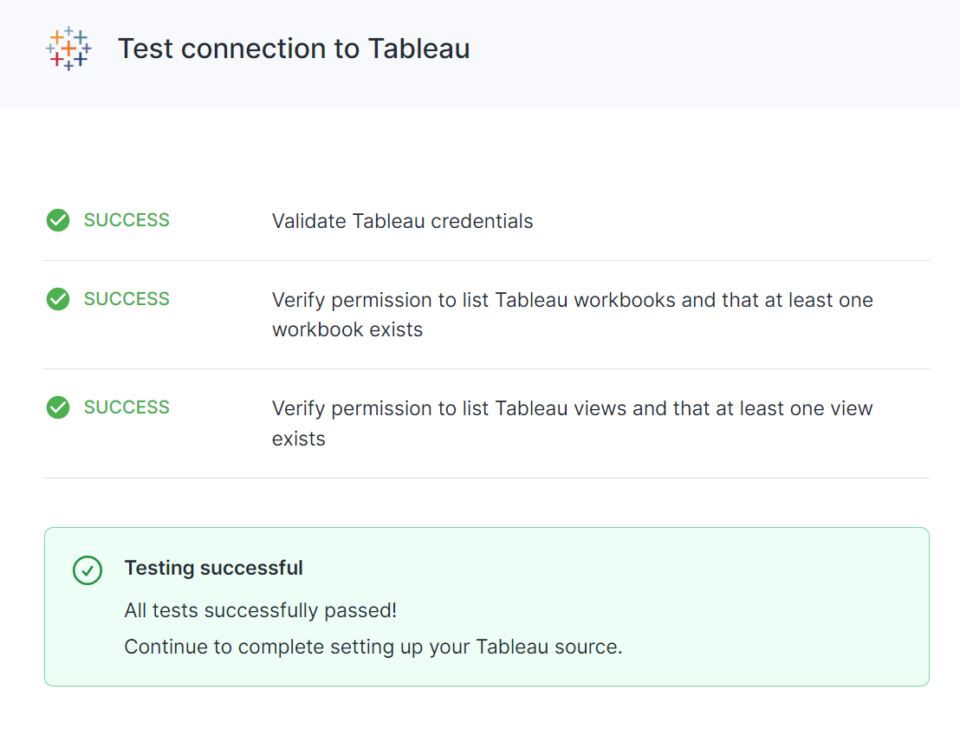
Task: Click the header bar background area
Action: coord(700,48)
